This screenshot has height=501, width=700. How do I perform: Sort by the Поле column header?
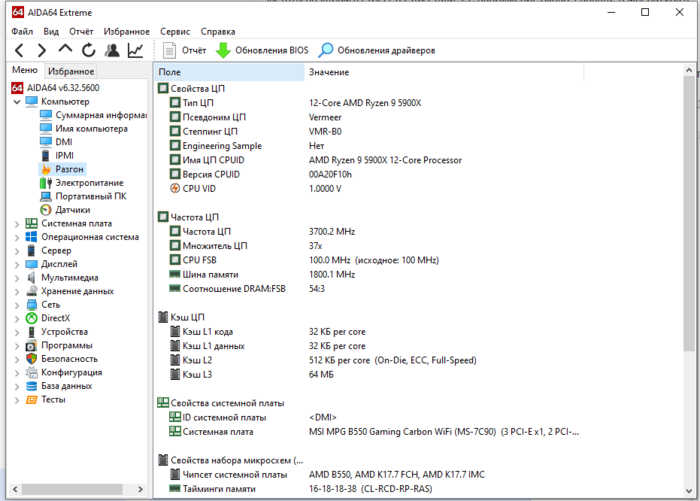229,72
